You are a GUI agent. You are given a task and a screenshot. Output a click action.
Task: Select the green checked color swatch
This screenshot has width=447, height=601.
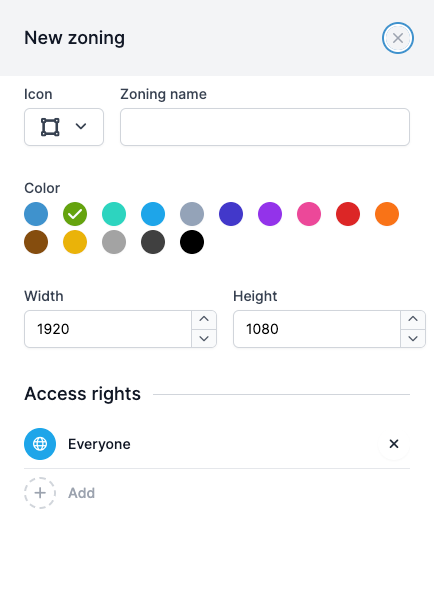pos(75,214)
